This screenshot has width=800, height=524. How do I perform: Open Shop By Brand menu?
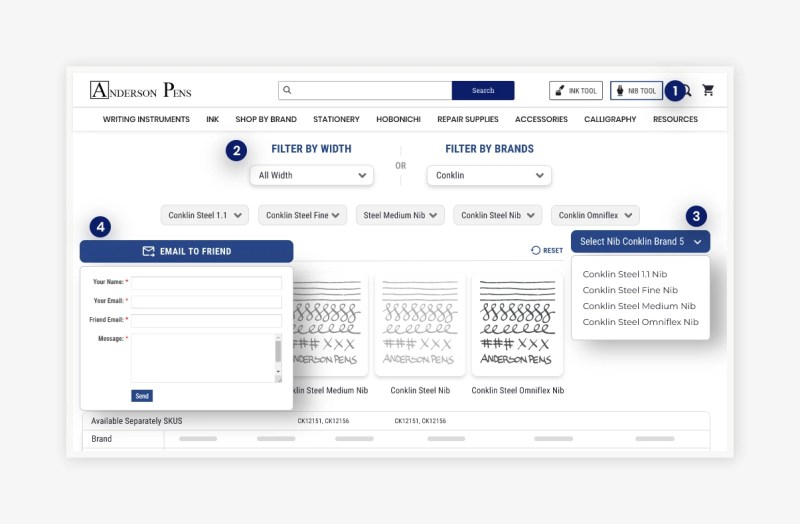[266, 119]
